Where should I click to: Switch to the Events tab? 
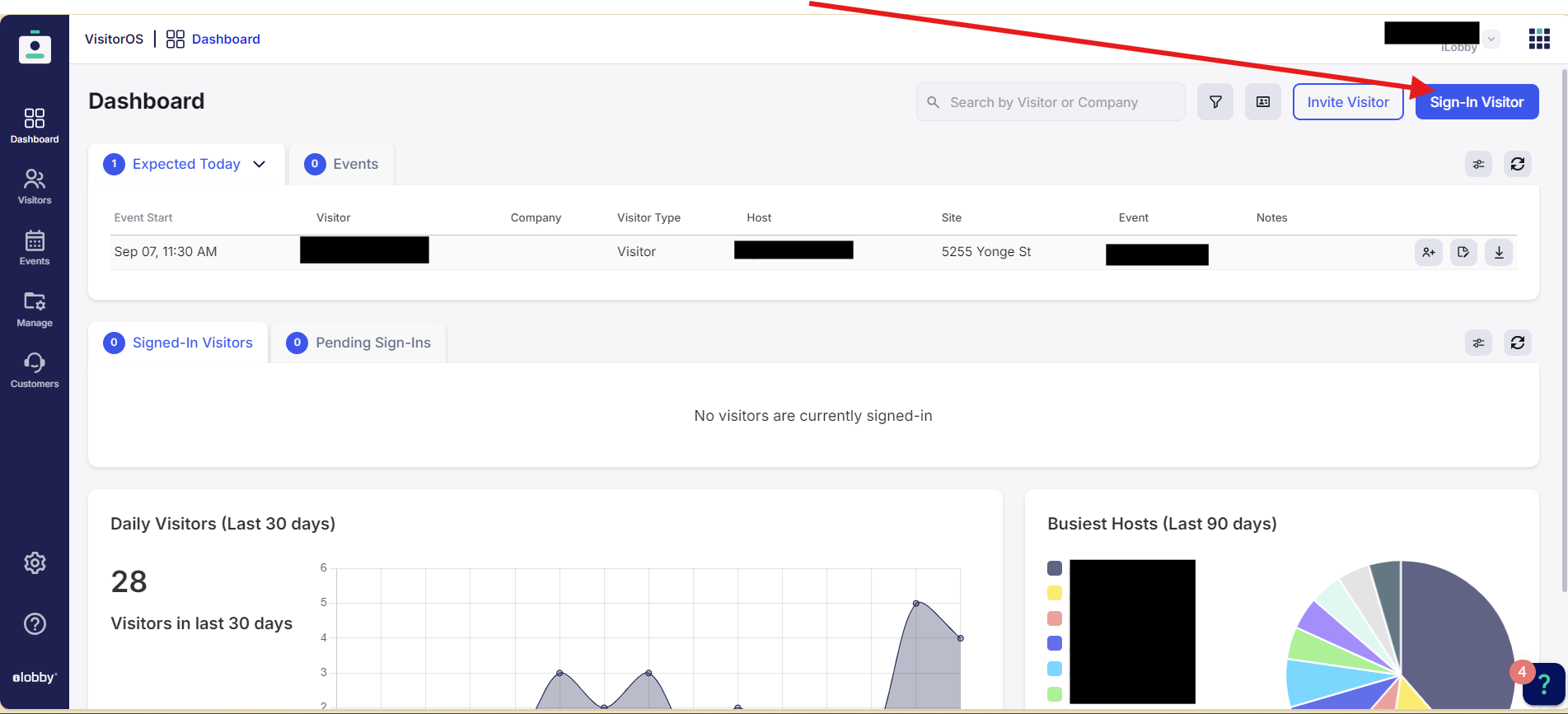pyautogui.click(x=341, y=164)
